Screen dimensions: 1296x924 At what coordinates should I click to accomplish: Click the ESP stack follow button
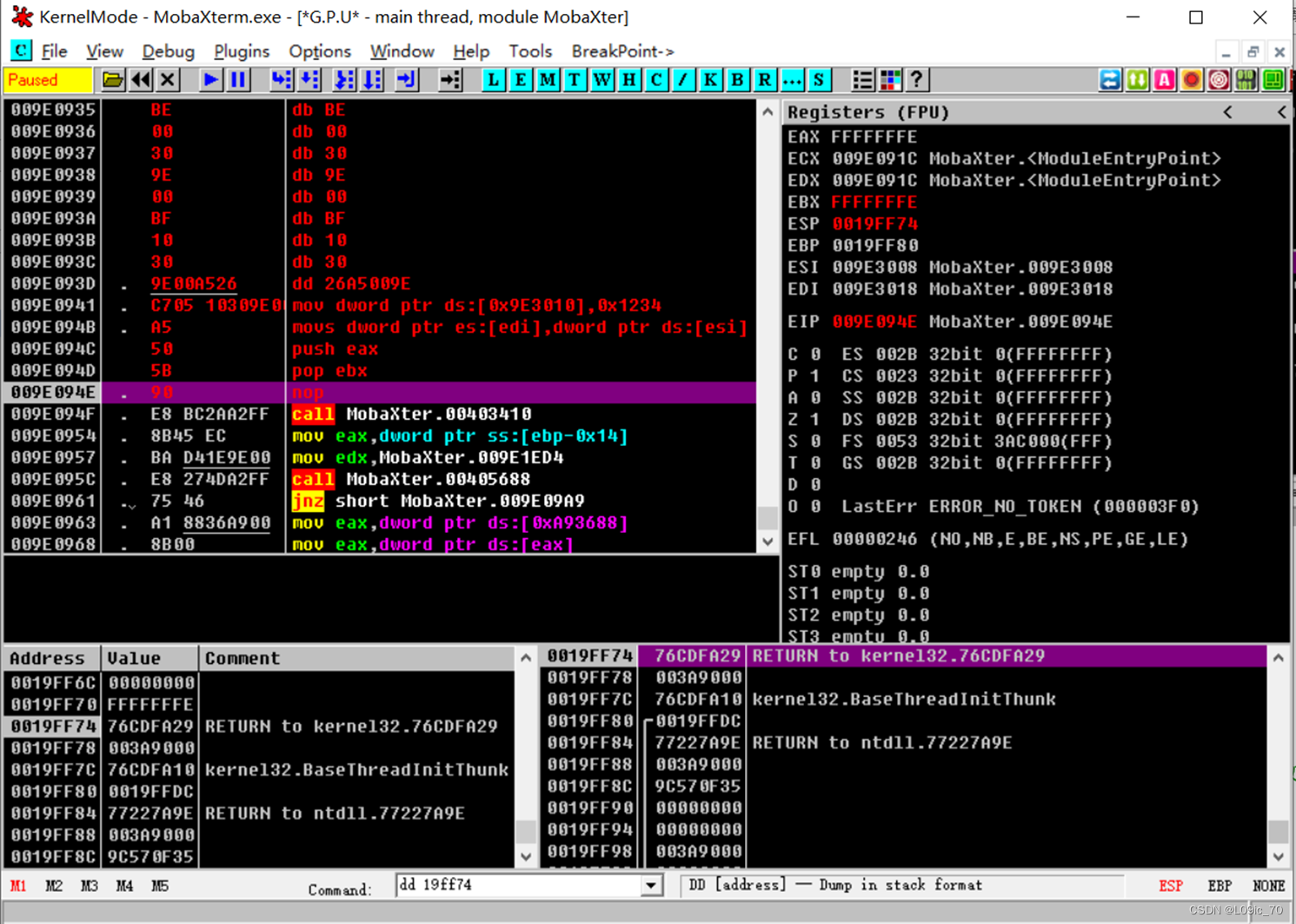pos(1171,886)
